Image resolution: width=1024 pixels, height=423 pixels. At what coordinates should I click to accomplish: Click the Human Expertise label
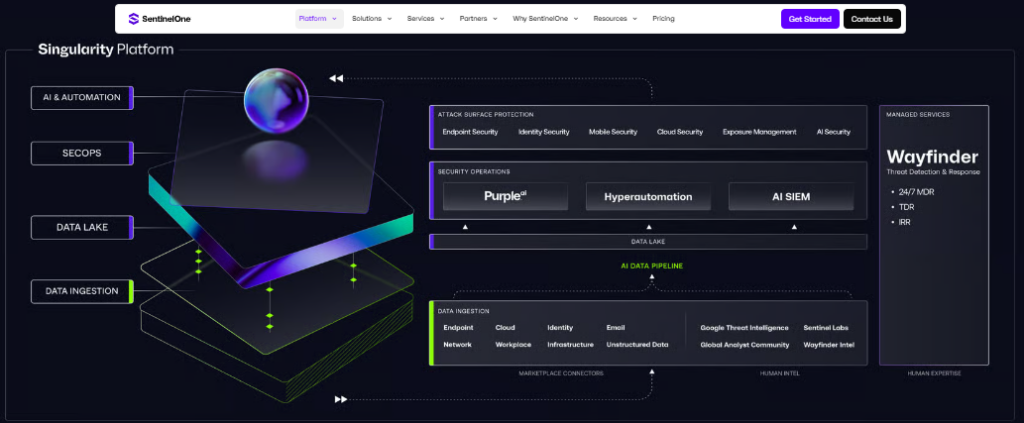coord(934,373)
